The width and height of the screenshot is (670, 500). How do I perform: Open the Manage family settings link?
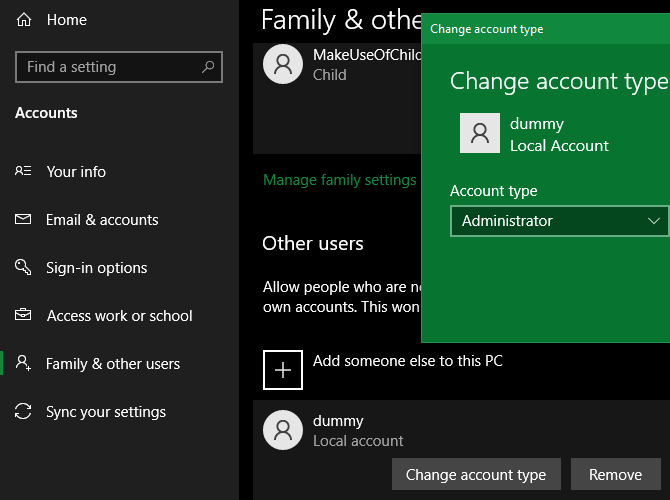pos(339,180)
